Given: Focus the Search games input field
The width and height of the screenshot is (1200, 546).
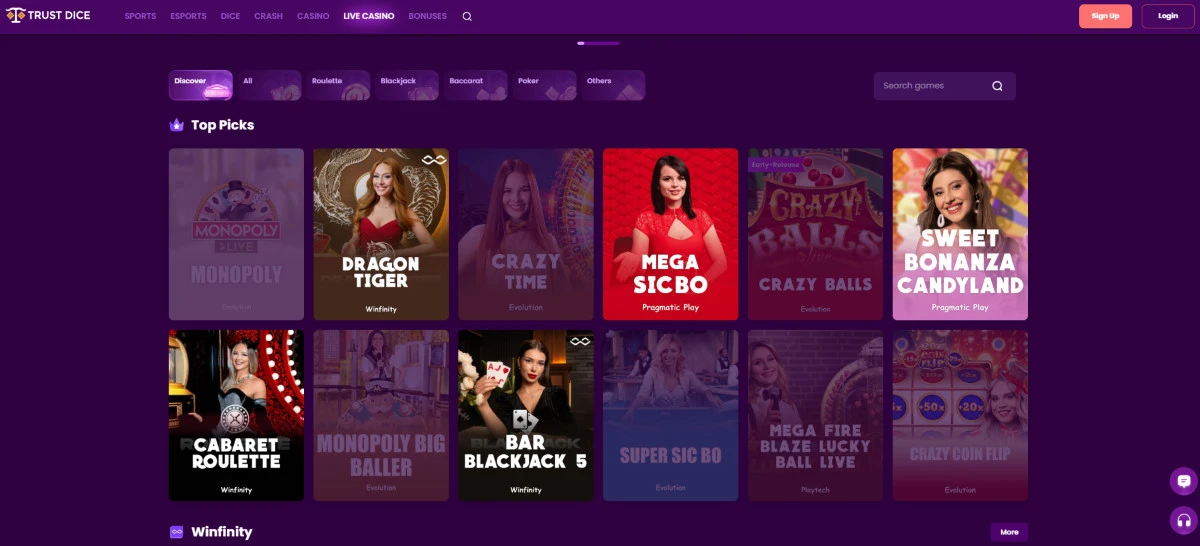Looking at the screenshot, I should pos(944,86).
